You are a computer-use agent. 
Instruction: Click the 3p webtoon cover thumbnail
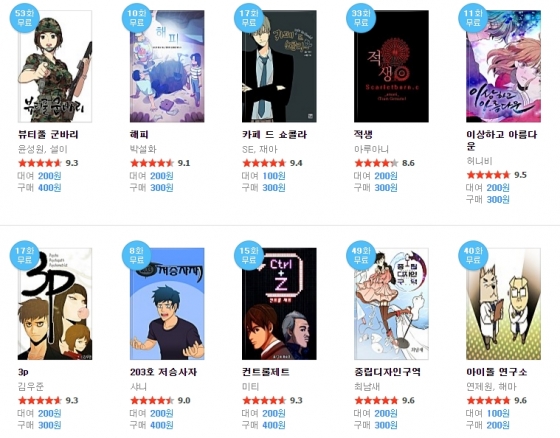(x=55, y=304)
